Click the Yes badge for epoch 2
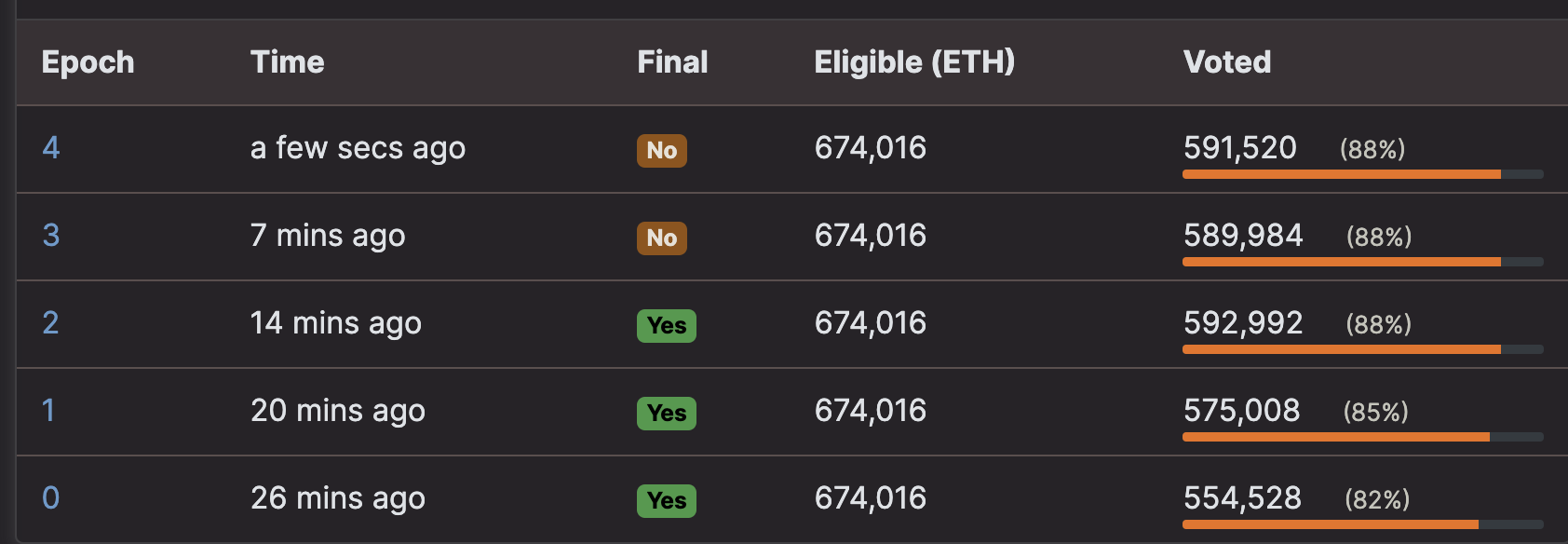Screen dimensions: 1568x544 667,326
